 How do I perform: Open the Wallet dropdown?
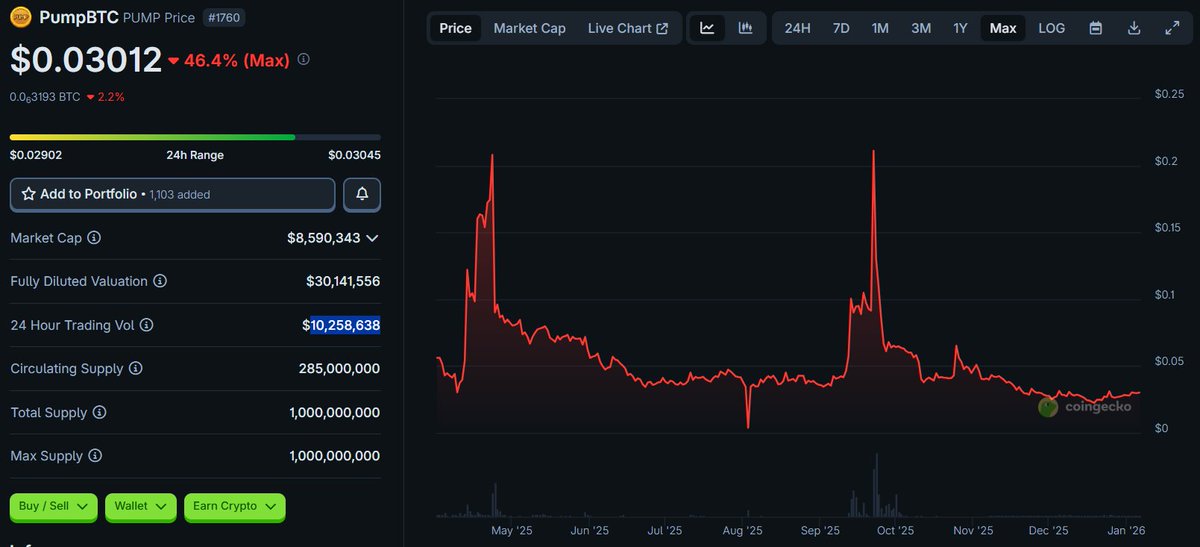(141, 507)
